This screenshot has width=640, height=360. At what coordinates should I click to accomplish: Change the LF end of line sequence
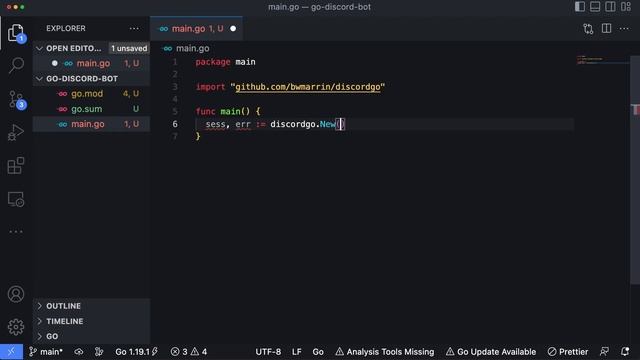297,352
